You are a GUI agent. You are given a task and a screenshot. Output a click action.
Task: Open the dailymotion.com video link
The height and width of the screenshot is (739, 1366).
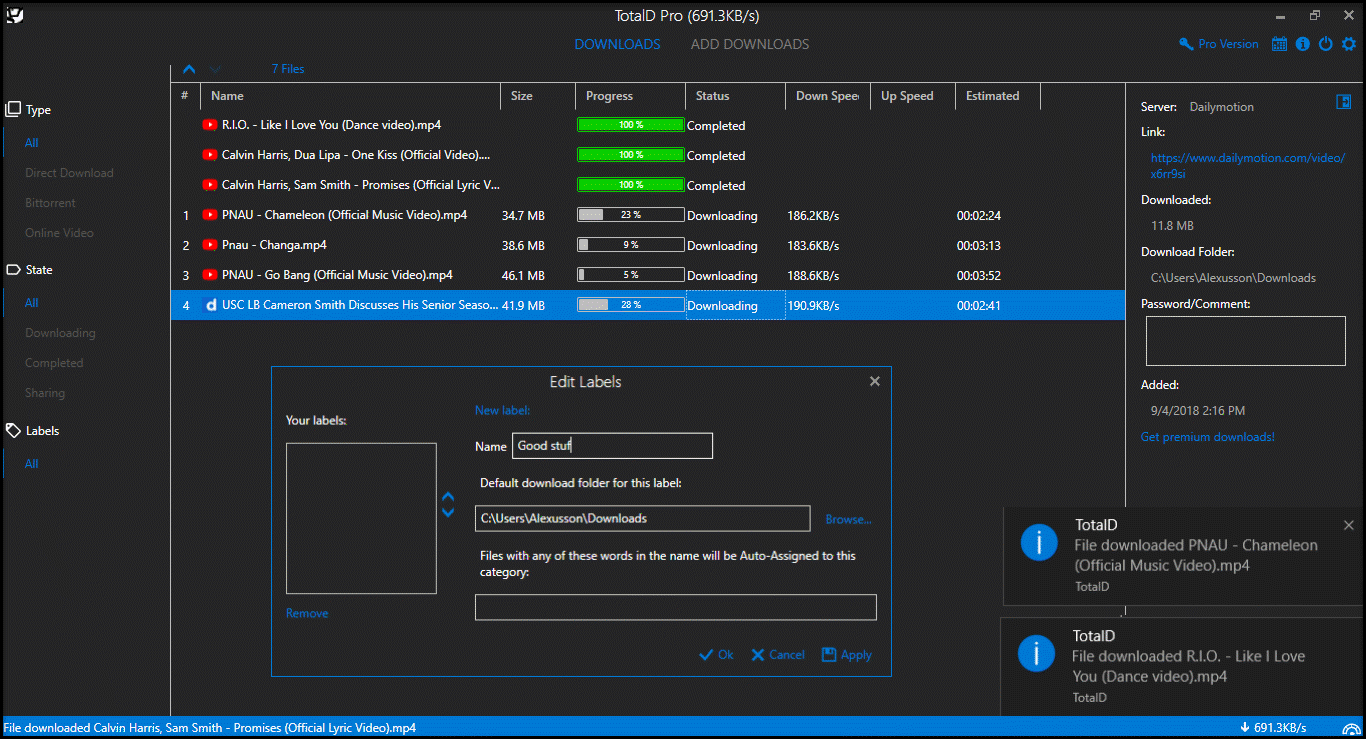[x=1248, y=166]
